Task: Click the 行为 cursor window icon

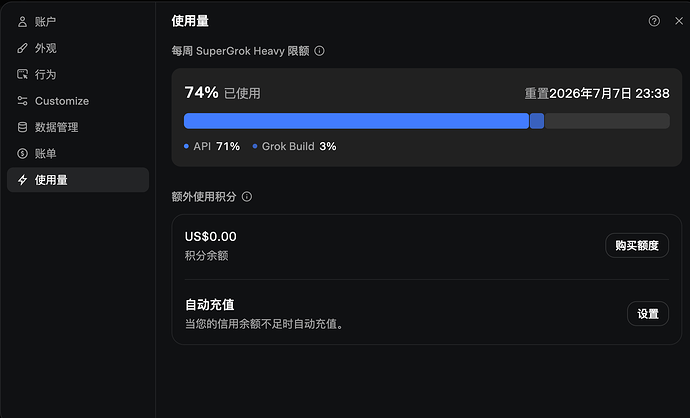Action: point(22,74)
